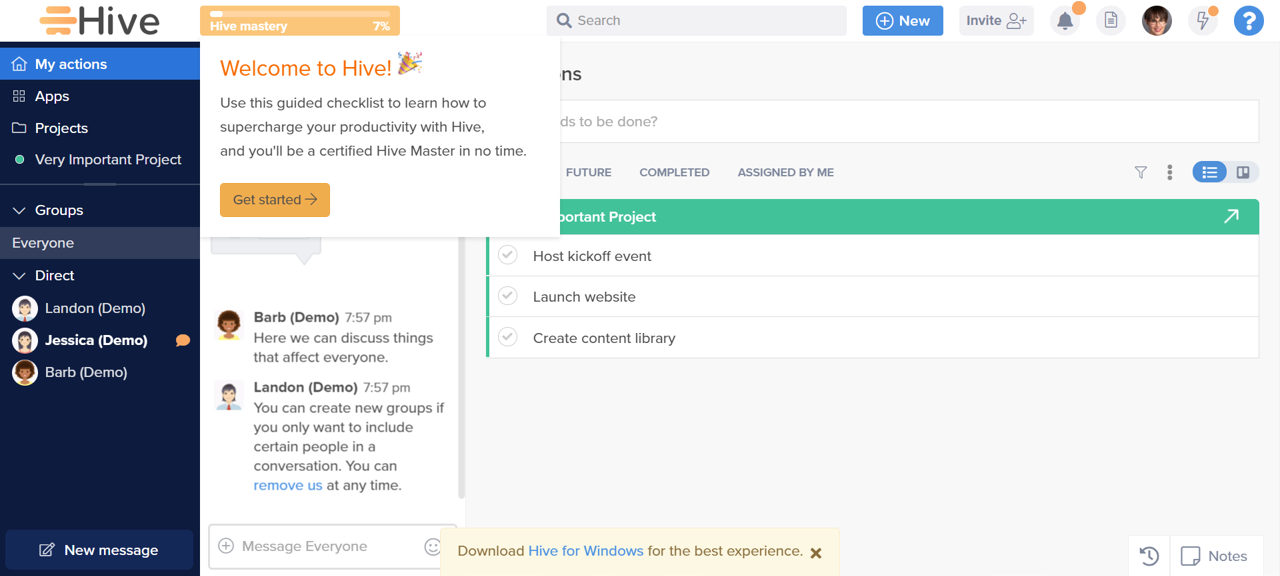Open the filter funnel for actions

click(x=1141, y=172)
